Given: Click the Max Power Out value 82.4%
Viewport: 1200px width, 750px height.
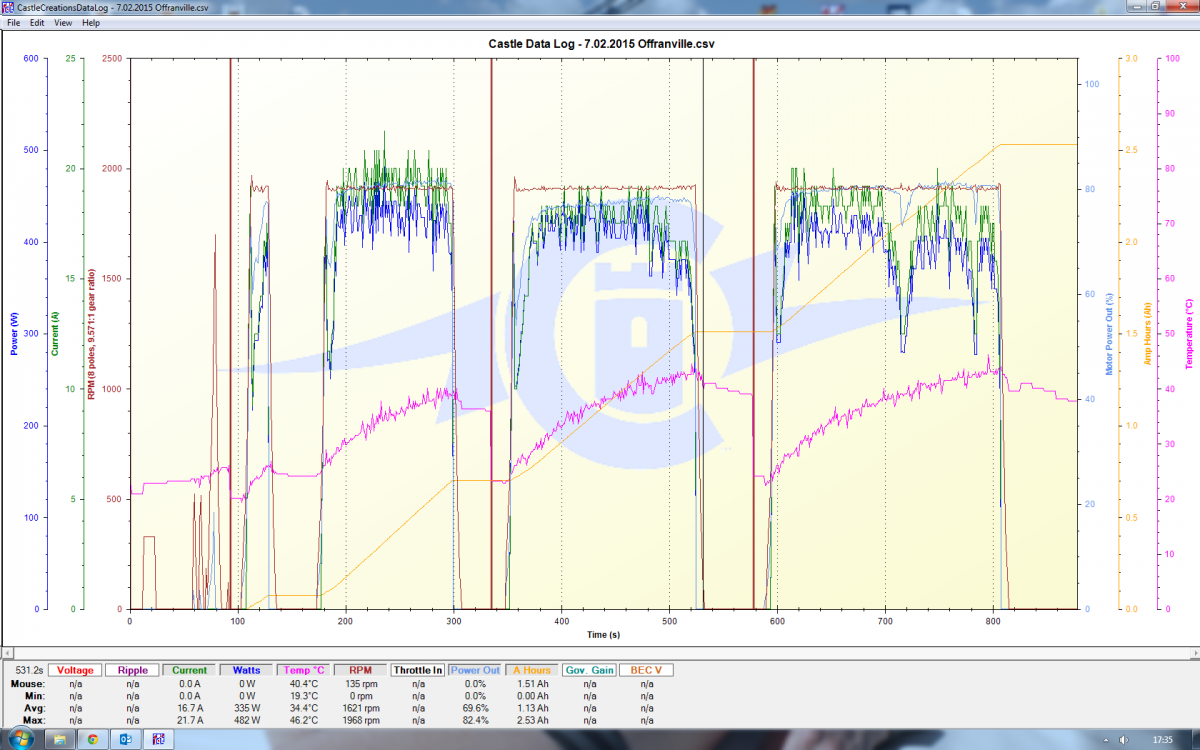Looking at the screenshot, I should coord(474,720).
